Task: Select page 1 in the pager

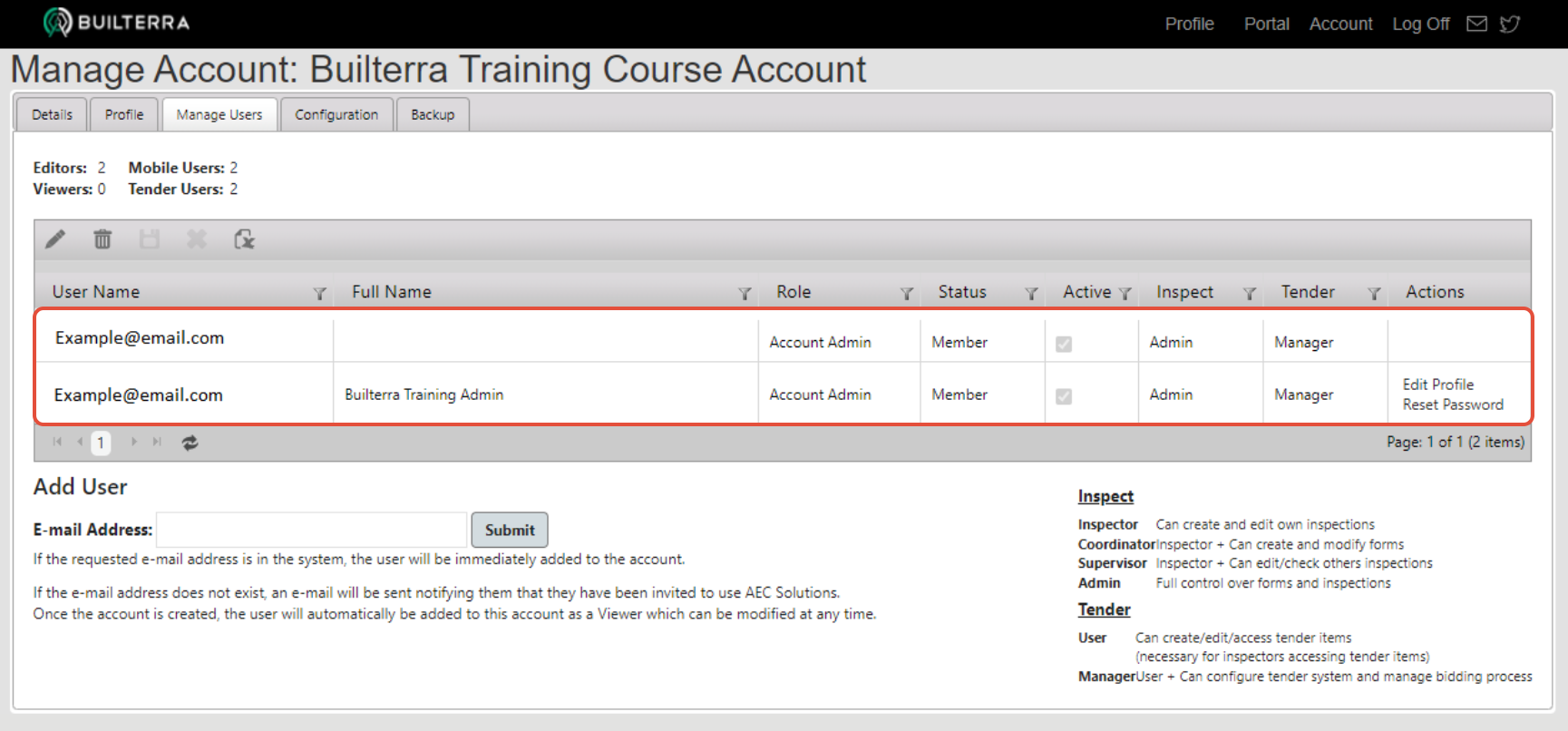Action: [101, 443]
